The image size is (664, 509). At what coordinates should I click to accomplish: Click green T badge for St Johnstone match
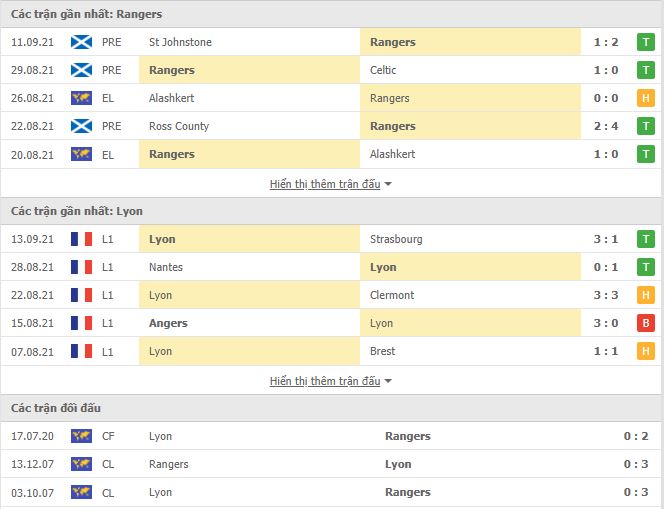point(646,42)
